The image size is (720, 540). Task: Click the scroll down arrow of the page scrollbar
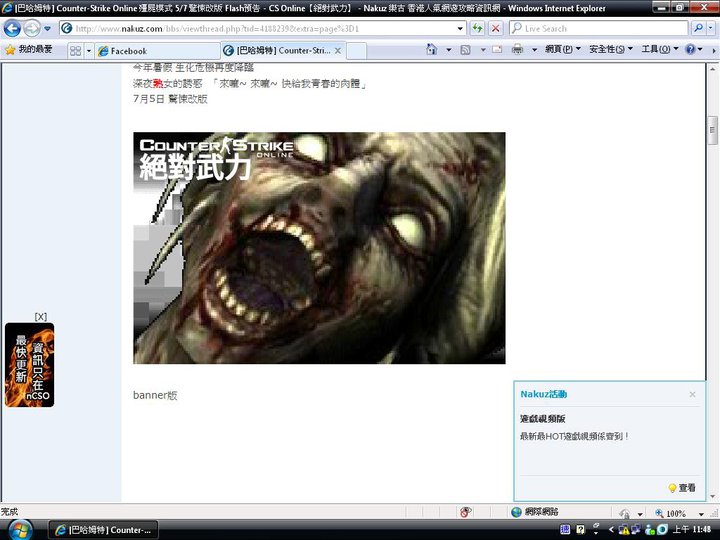coord(713,496)
